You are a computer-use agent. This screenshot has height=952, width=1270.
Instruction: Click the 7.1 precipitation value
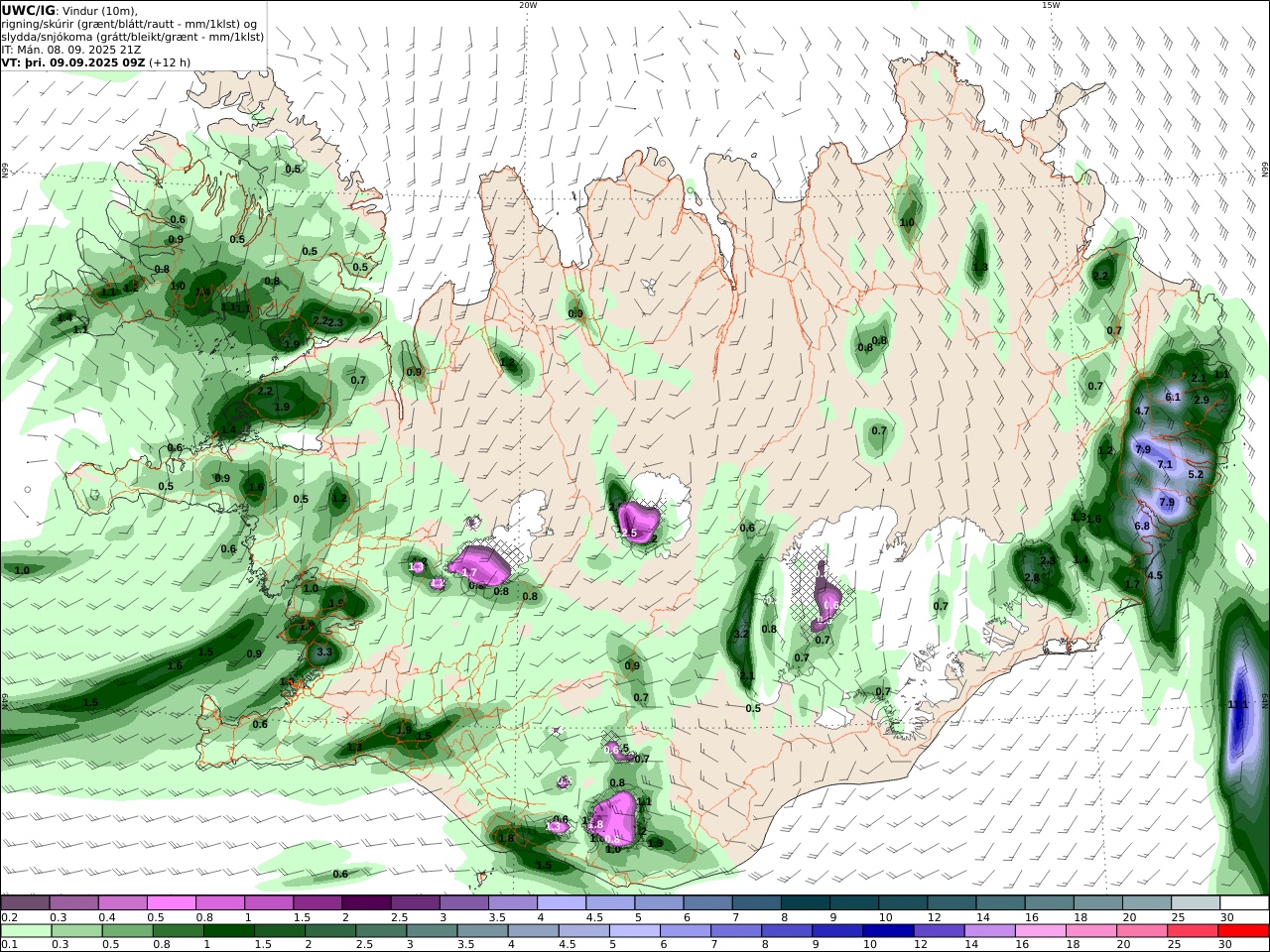click(x=1165, y=464)
